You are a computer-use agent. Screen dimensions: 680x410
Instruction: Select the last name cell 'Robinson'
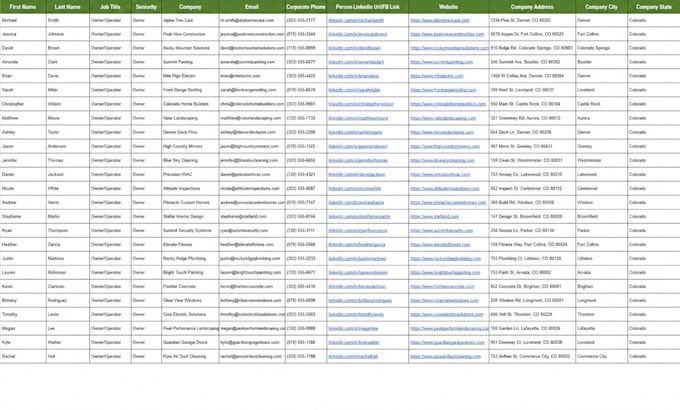[68, 273]
